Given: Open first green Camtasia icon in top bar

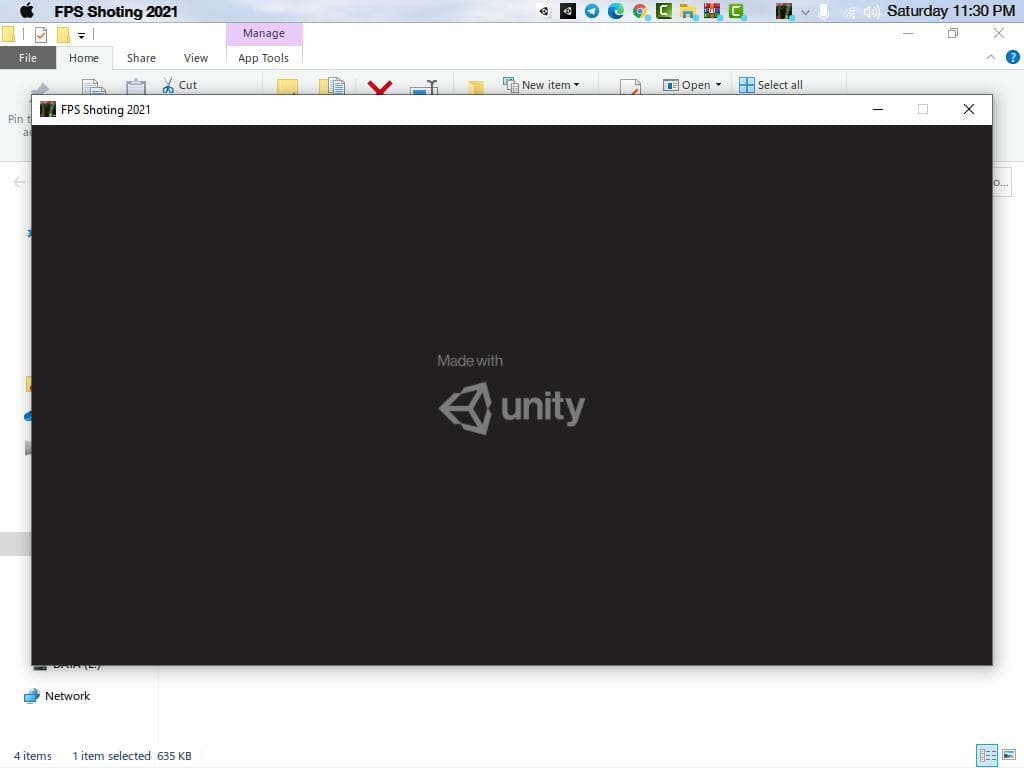Looking at the screenshot, I should [664, 10].
